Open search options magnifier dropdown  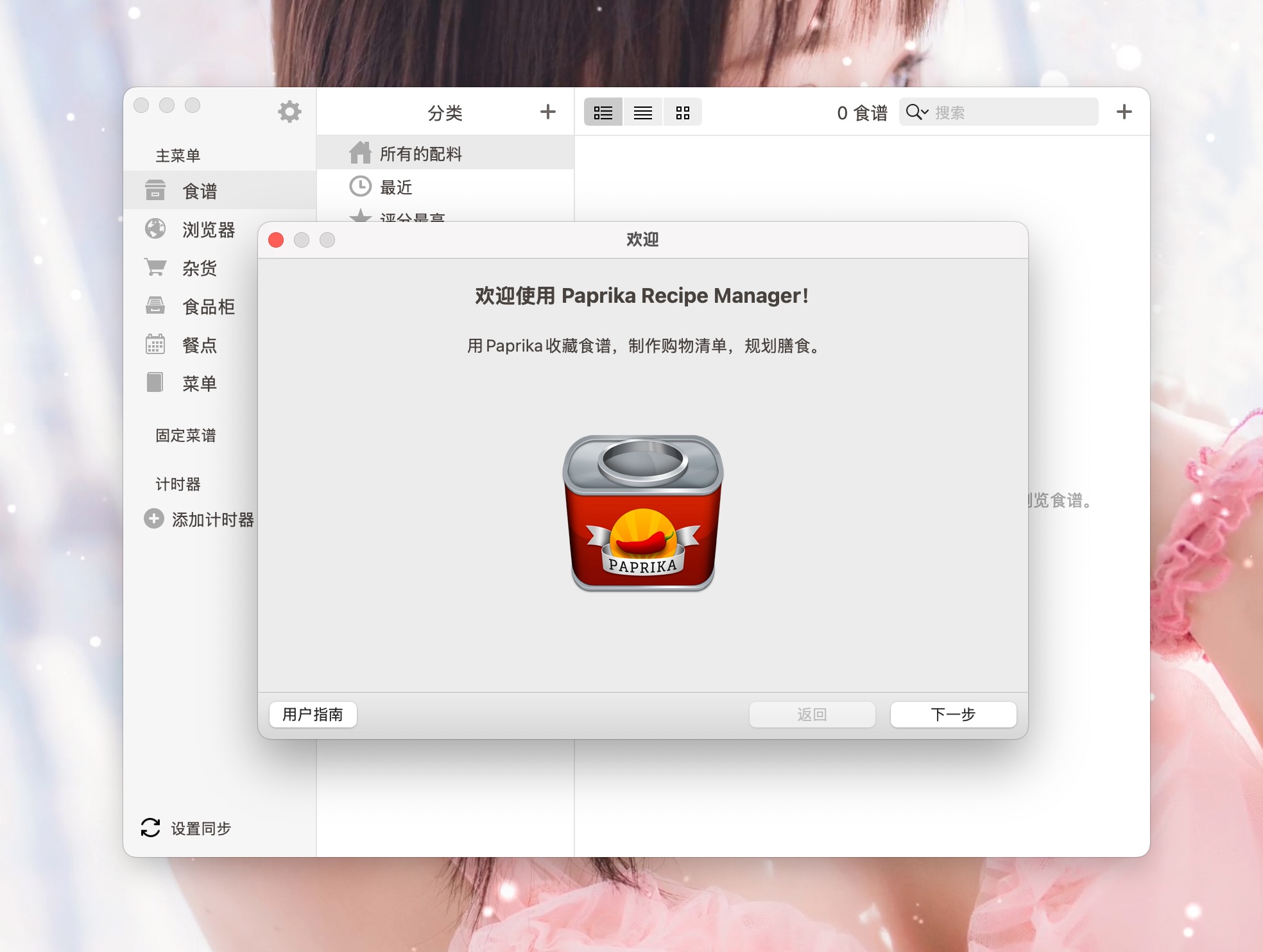click(x=917, y=112)
